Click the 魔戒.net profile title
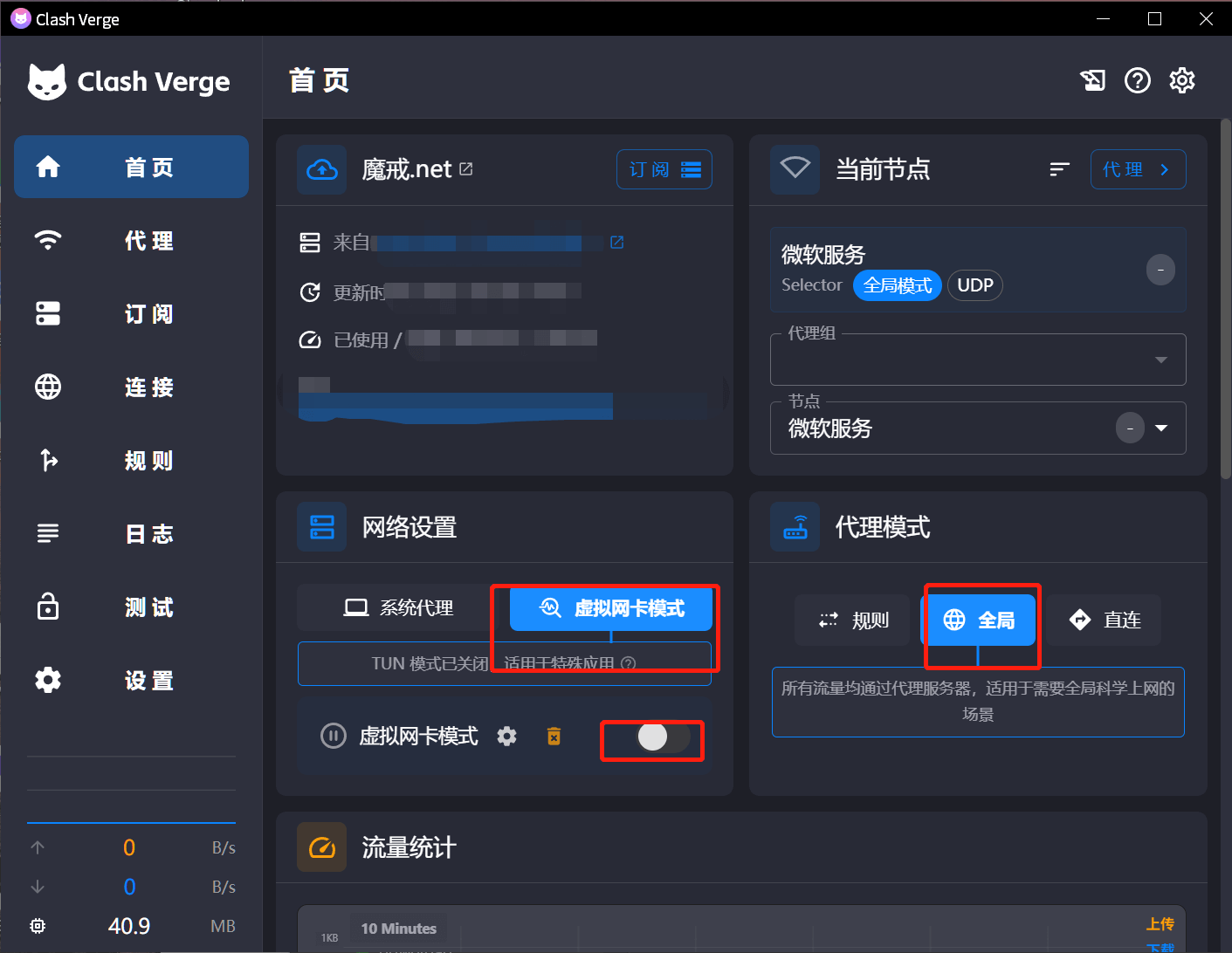This screenshot has width=1232, height=953. (x=407, y=169)
